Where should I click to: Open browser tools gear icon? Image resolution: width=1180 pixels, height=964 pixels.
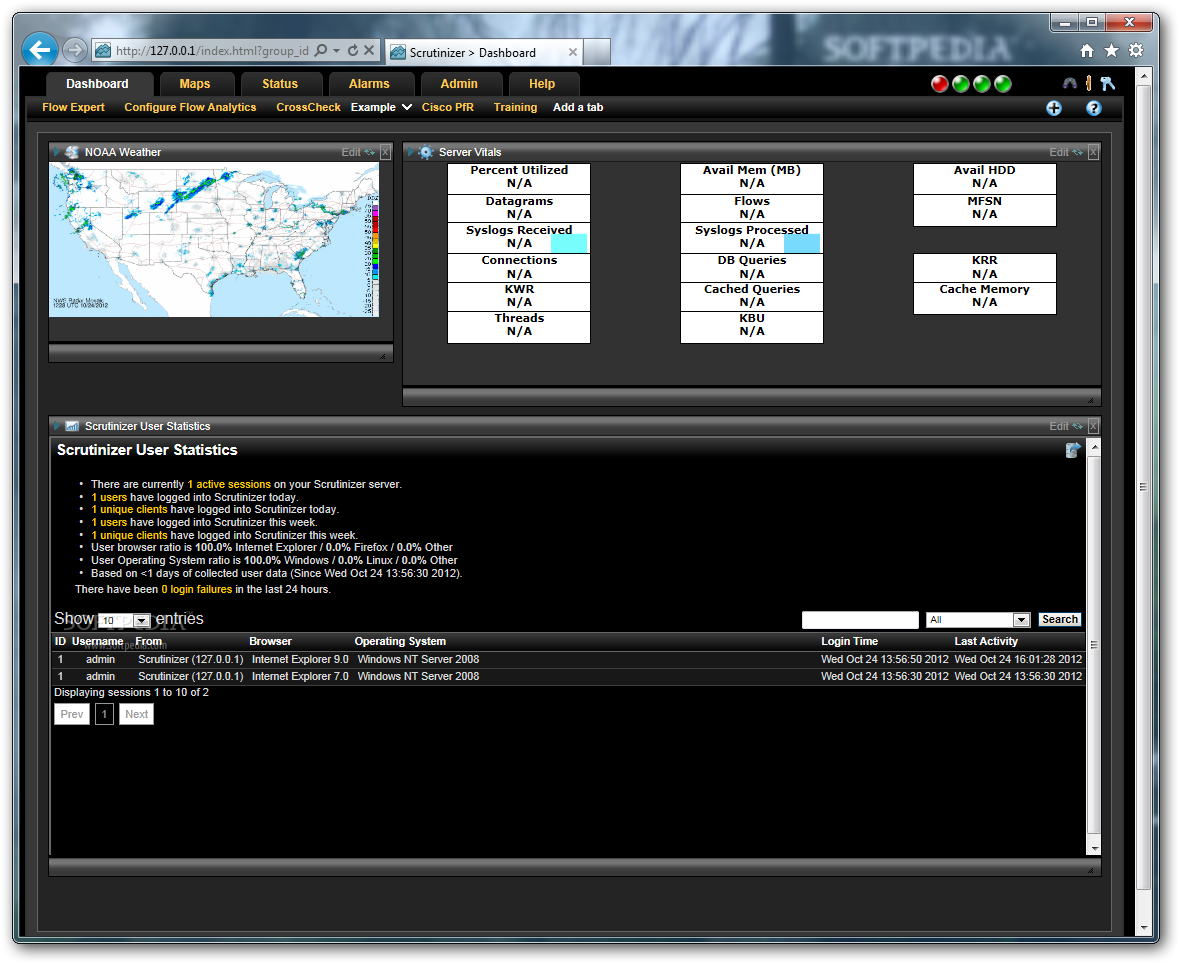(x=1136, y=50)
